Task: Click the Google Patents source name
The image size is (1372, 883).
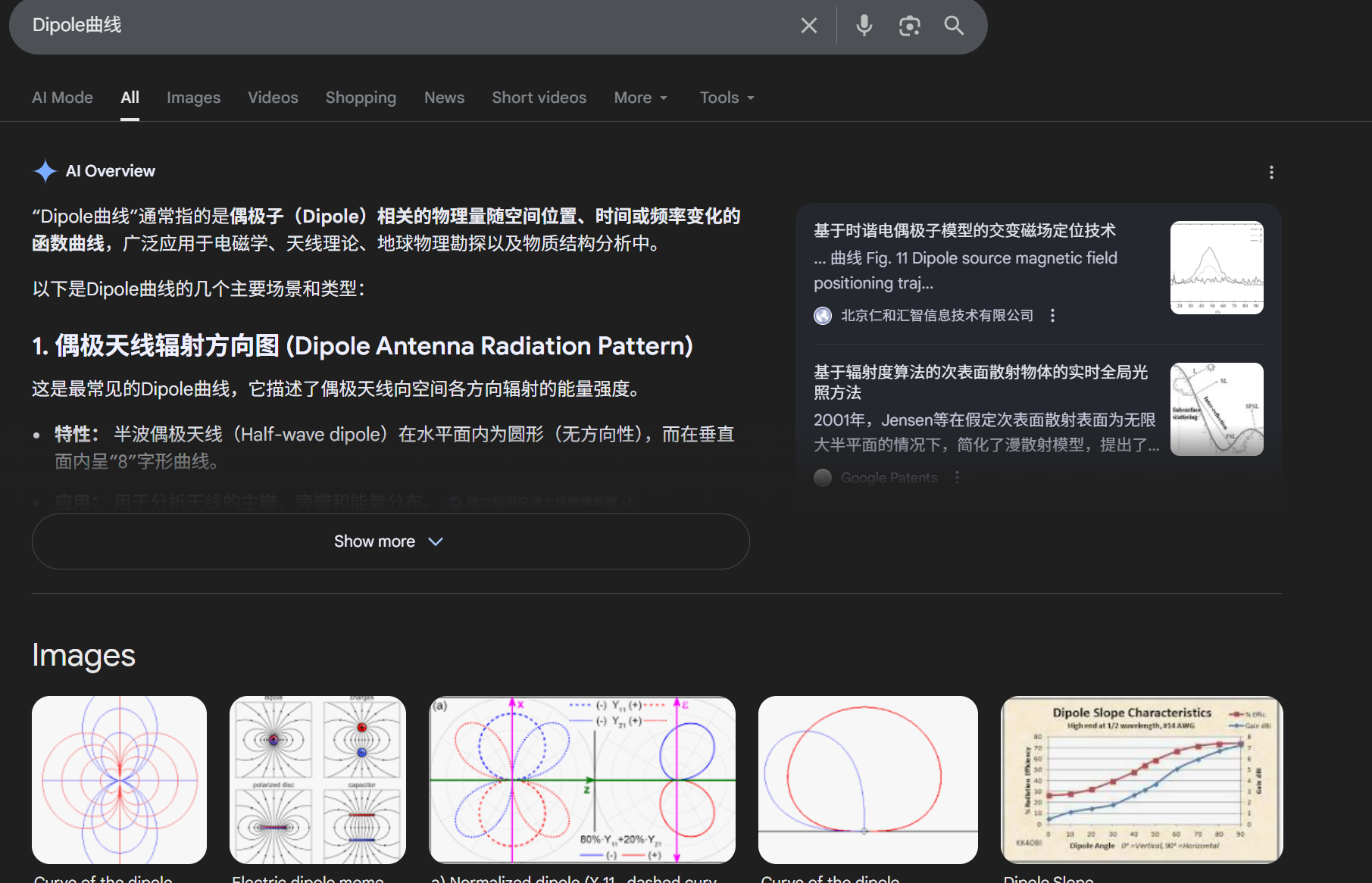Action: click(x=889, y=478)
